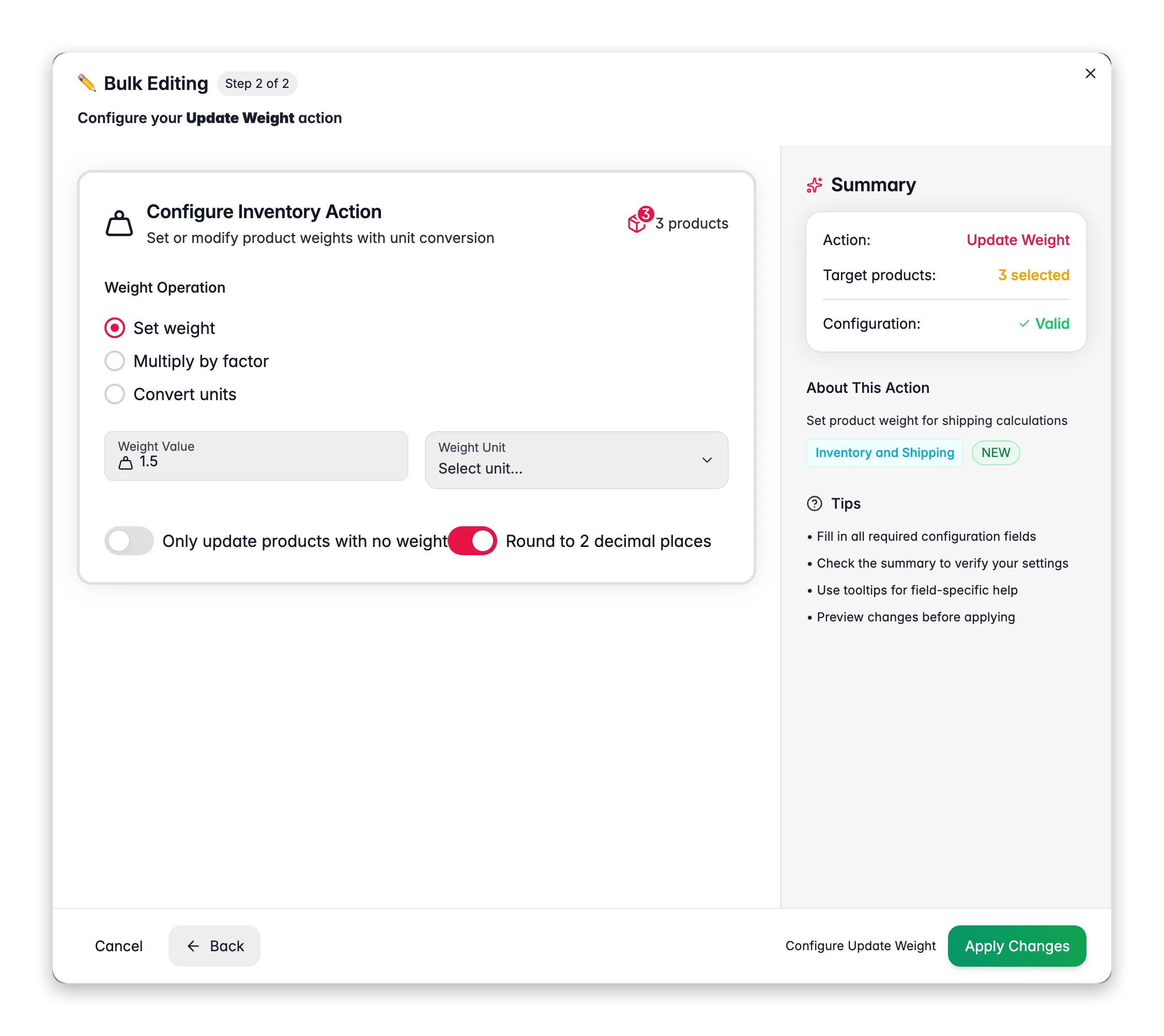
Task: Open the Weight Unit dropdown
Action: [x=576, y=460]
